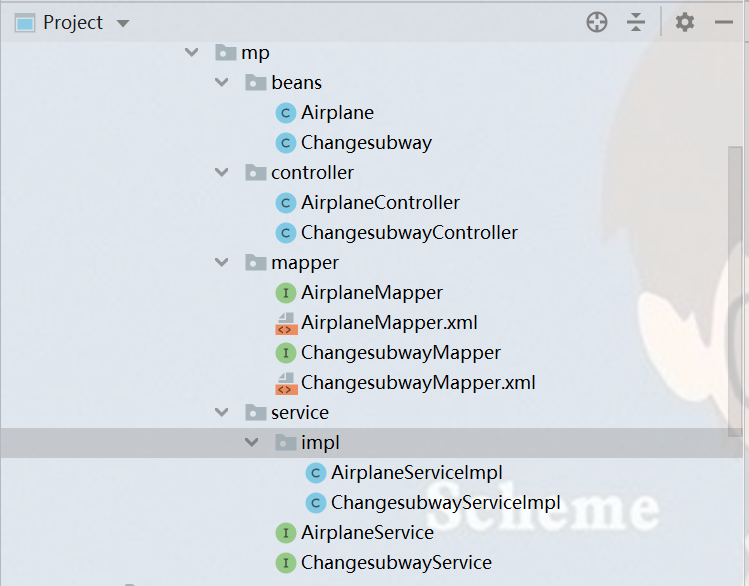This screenshot has width=749, height=586.
Task: Select the ChangesubwayController file name
Action: 409,233
